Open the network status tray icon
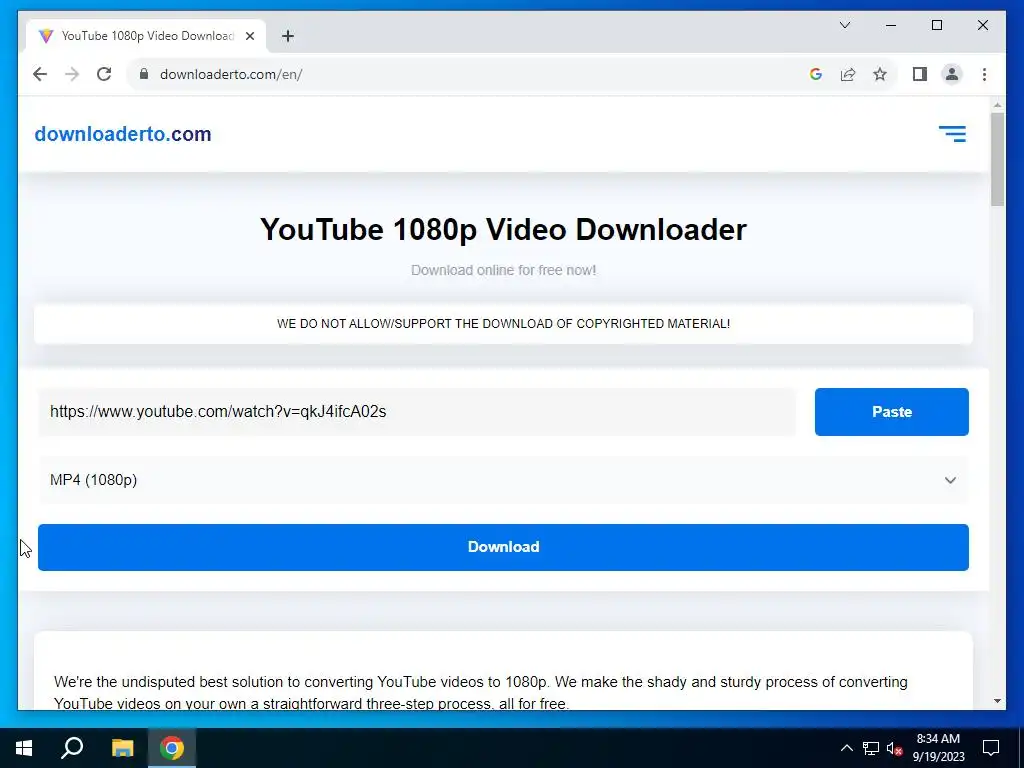Viewport: 1024px width, 768px height. pos(871,748)
